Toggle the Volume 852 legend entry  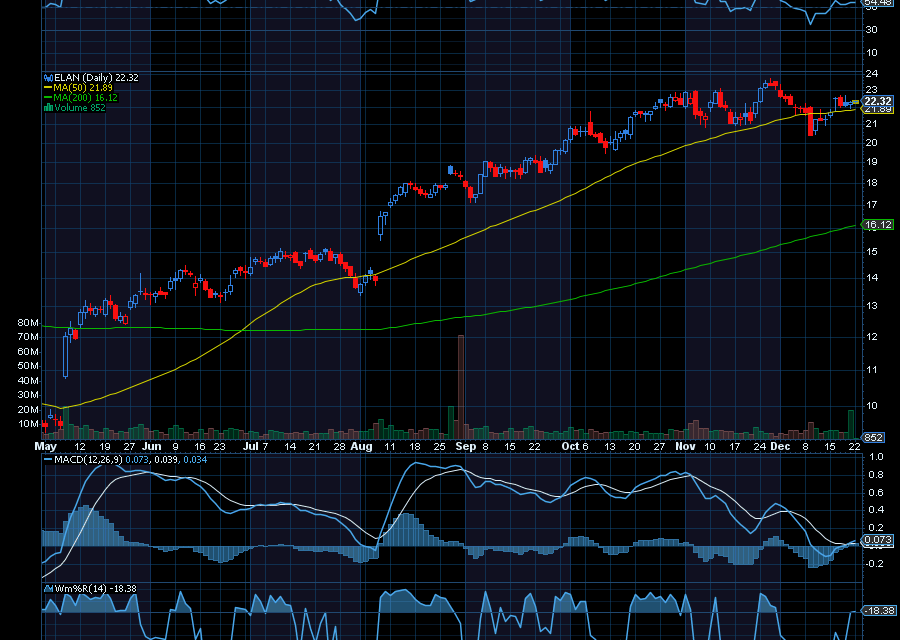(80, 105)
